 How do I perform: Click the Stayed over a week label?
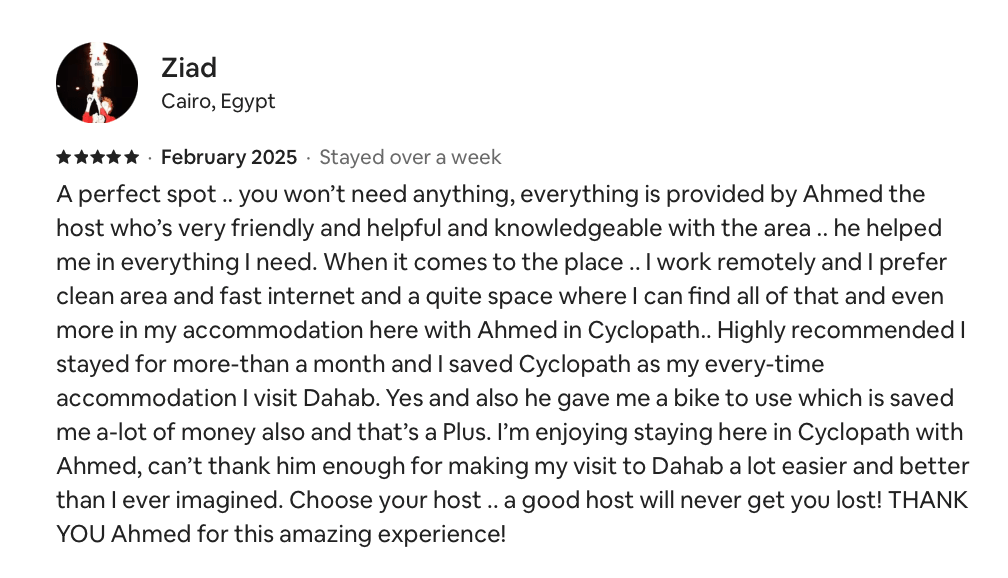tap(410, 157)
